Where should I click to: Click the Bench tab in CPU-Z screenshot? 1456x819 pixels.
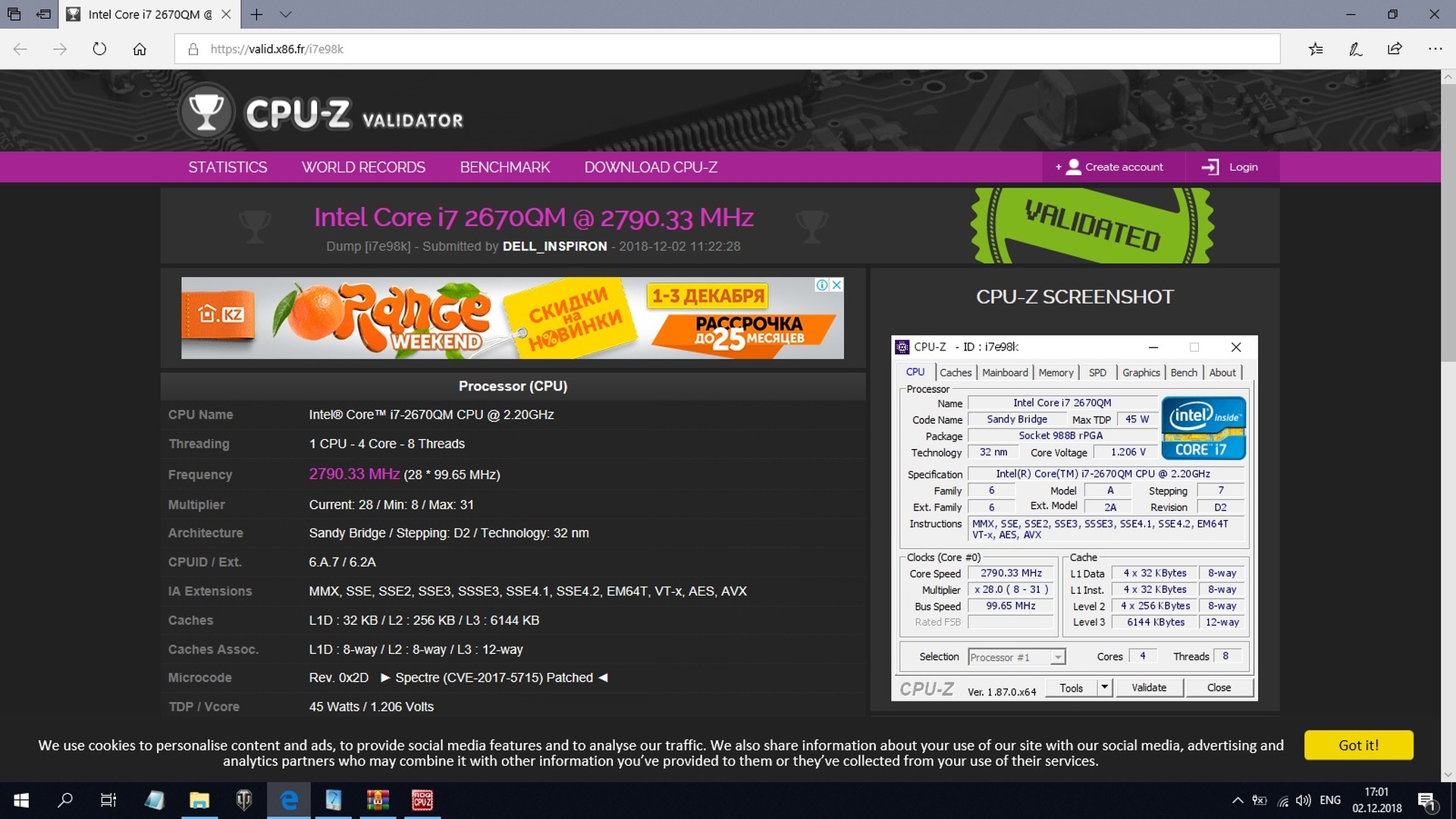click(x=1184, y=372)
